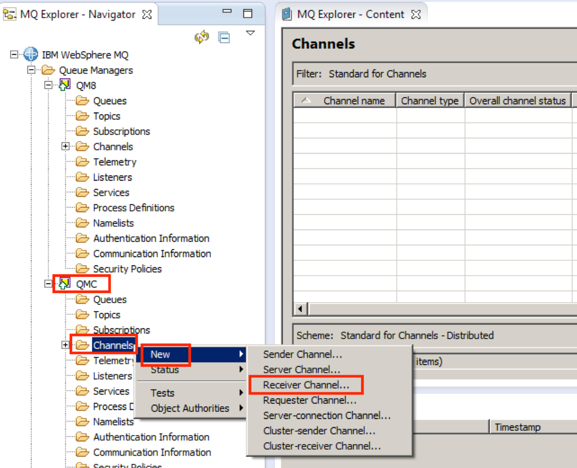Click the Queues folder icon under QM8
The image size is (577, 468).
[x=82, y=100]
